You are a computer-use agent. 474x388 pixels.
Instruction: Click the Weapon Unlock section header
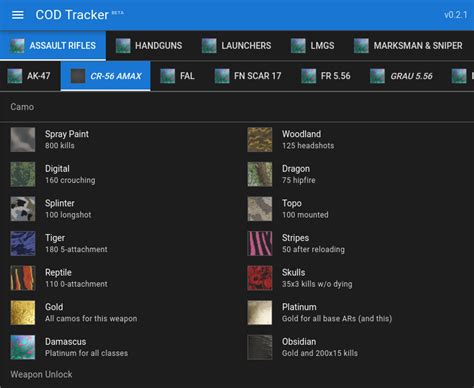pyautogui.click(x=41, y=374)
